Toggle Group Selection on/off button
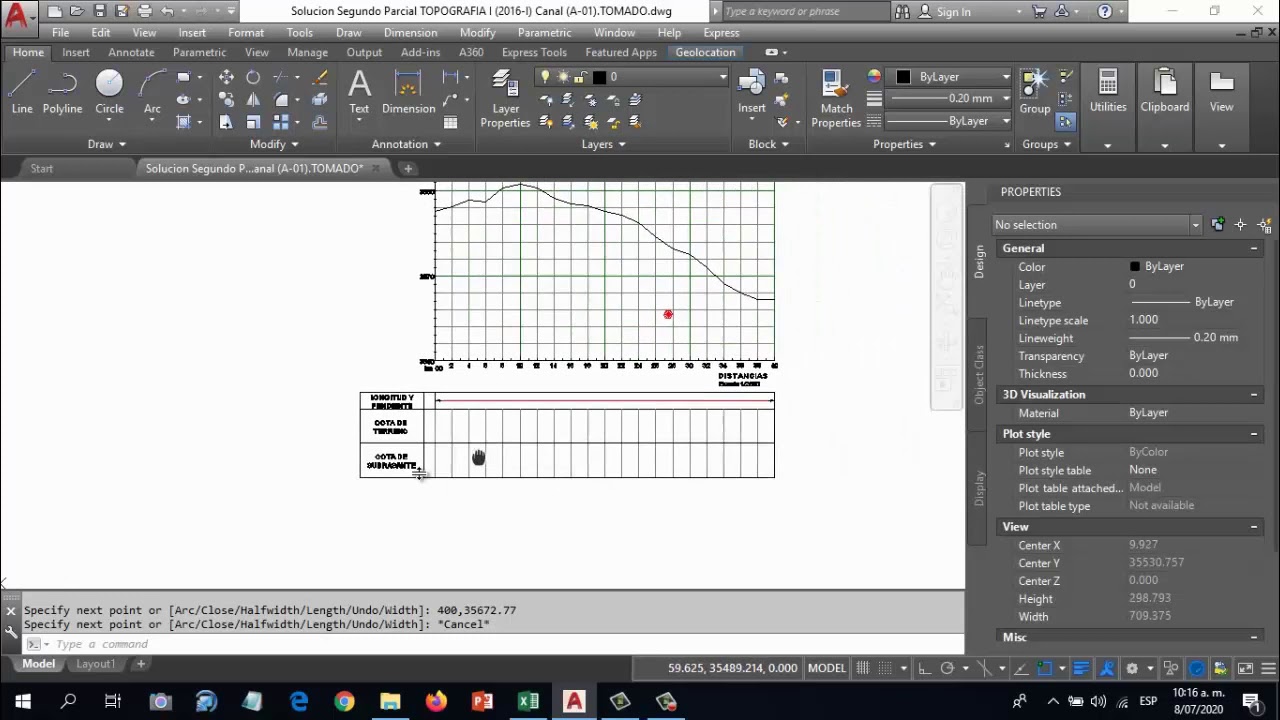1280x720 pixels. 1065,121
